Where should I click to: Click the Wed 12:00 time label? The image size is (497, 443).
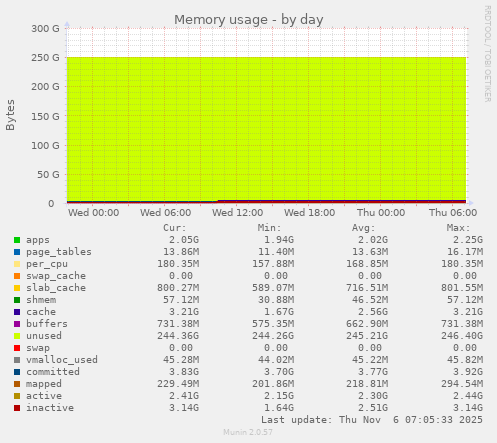238,213
